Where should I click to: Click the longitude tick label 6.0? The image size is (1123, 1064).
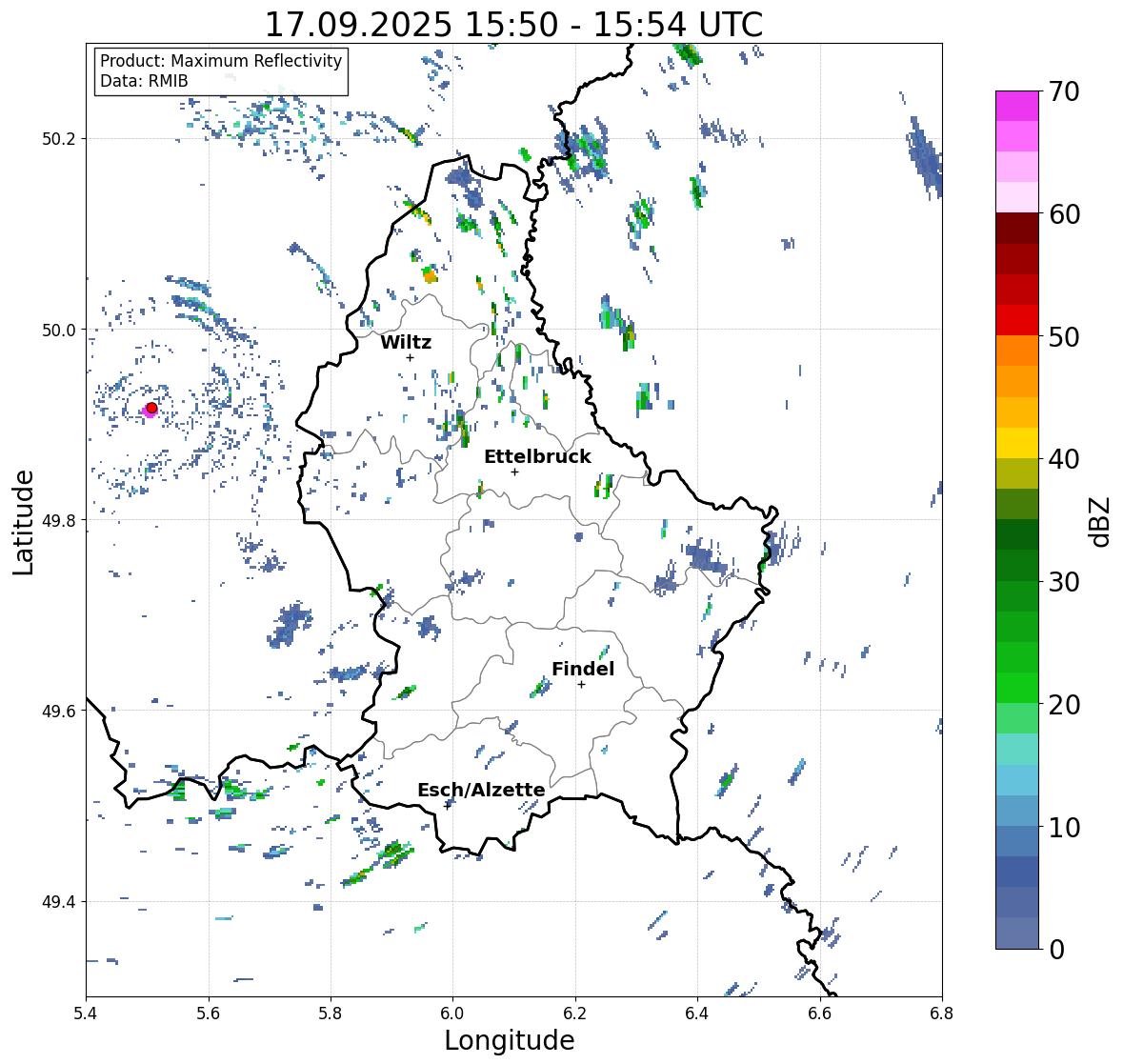452,1013
